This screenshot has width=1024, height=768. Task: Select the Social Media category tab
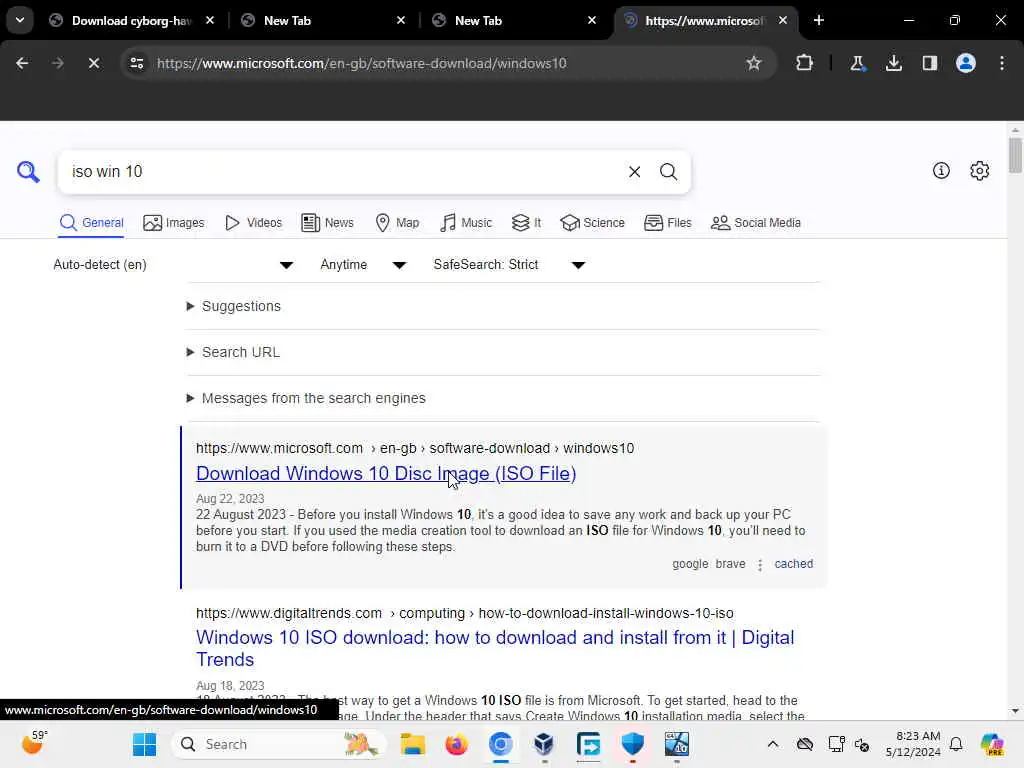(756, 223)
